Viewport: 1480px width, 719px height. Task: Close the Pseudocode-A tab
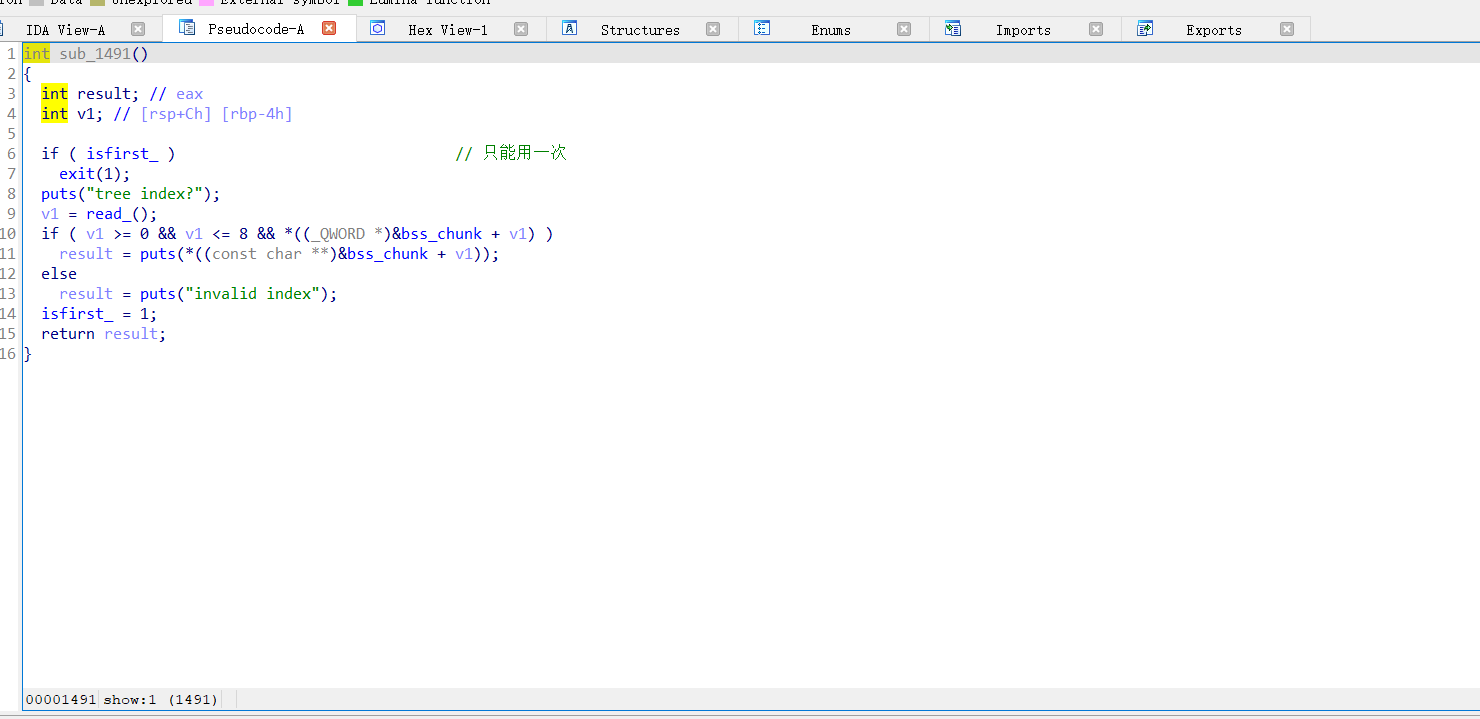(x=329, y=29)
